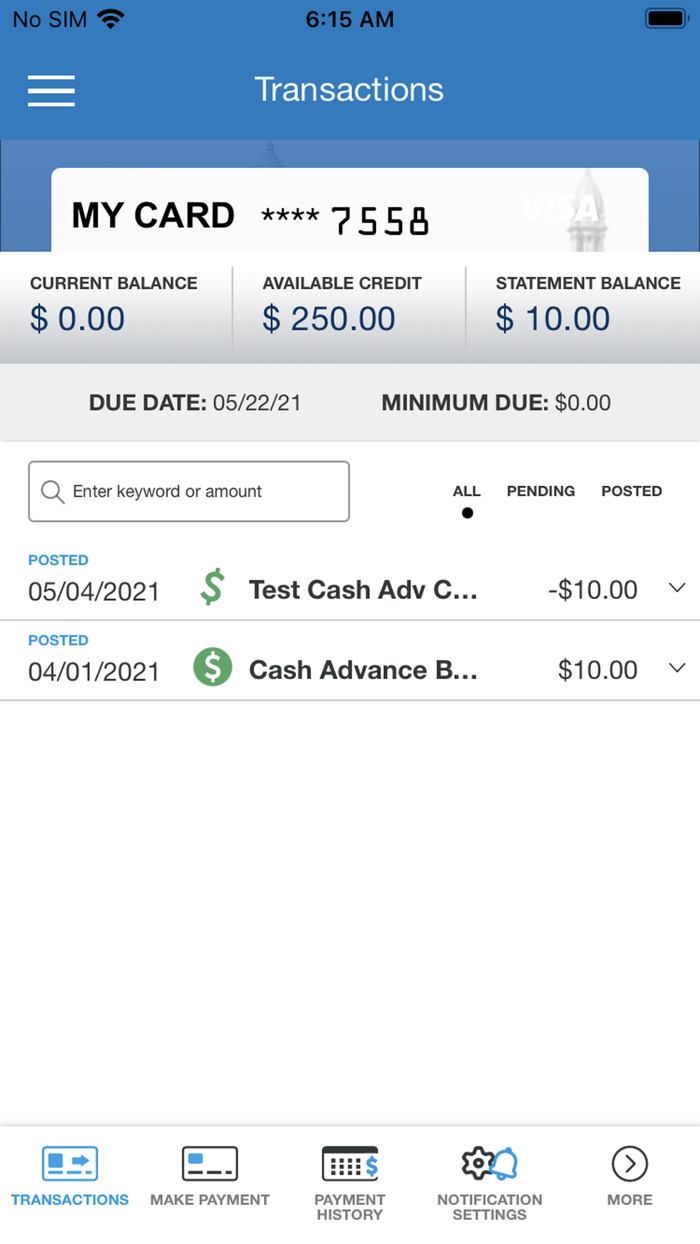
Task: Tap the Make Payment card icon
Action: tap(209, 1163)
